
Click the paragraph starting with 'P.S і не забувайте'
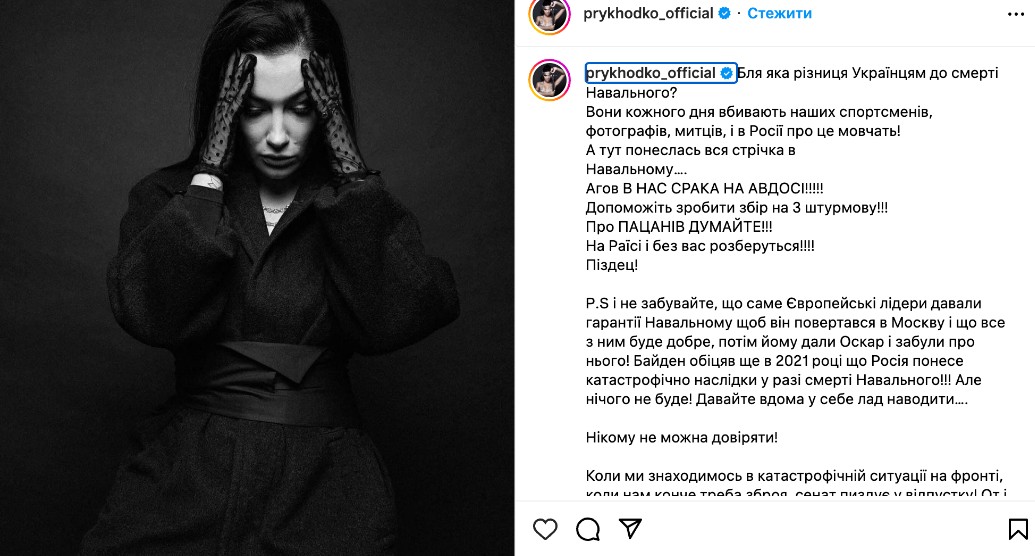[x=795, y=351]
